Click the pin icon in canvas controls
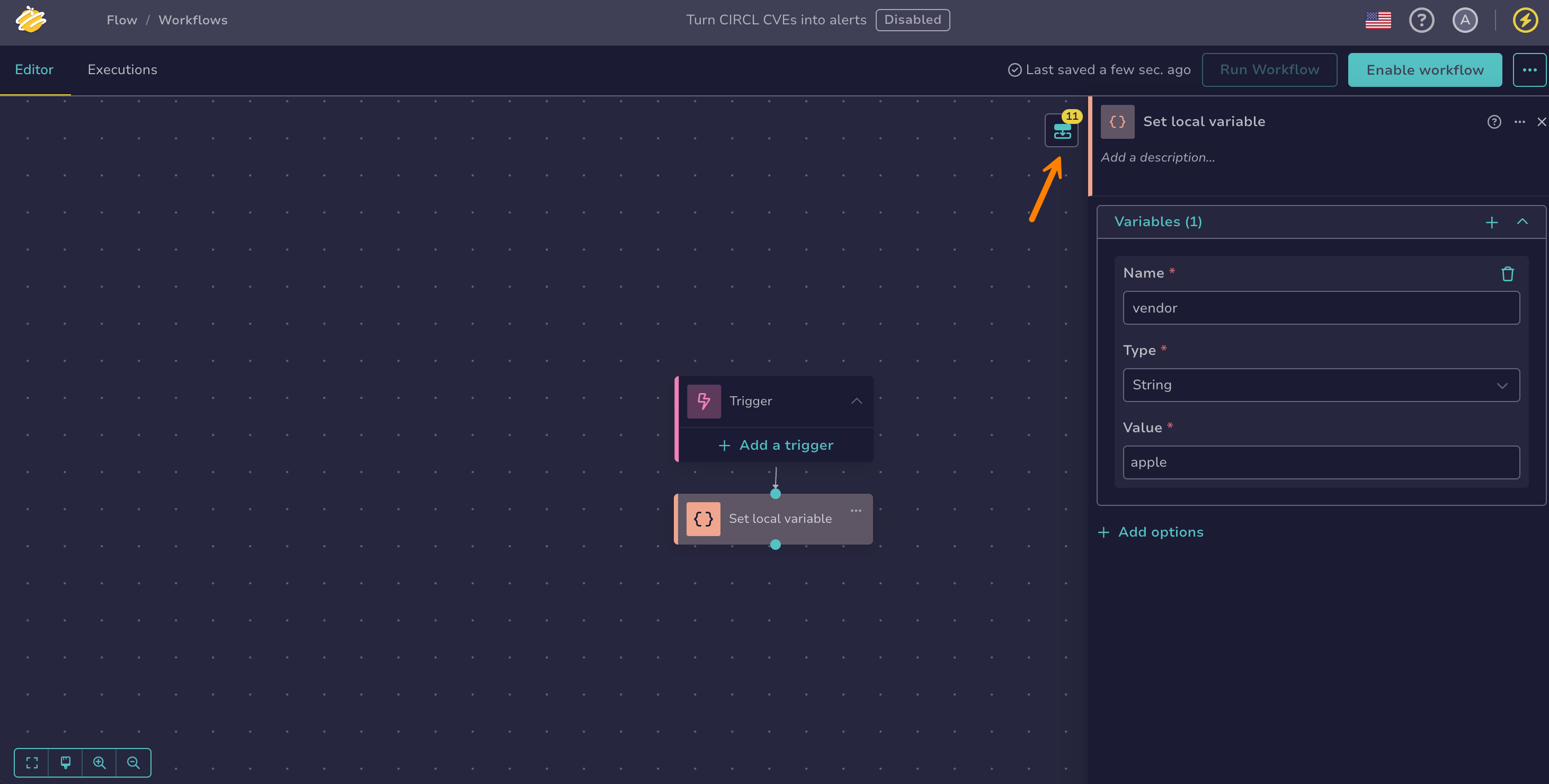 click(x=66, y=763)
